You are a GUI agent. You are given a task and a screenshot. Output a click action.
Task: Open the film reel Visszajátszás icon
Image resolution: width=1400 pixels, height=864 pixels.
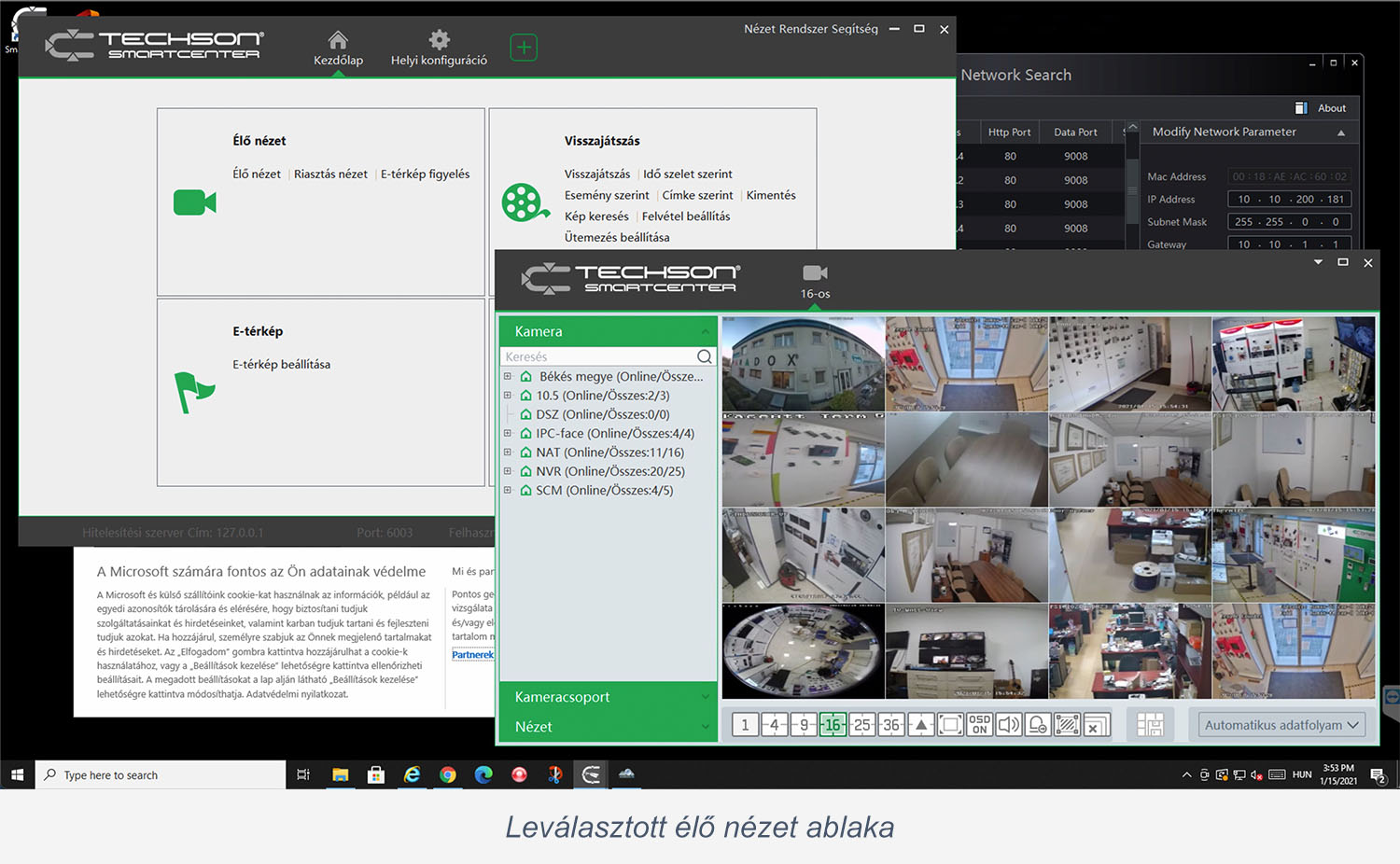tap(525, 202)
